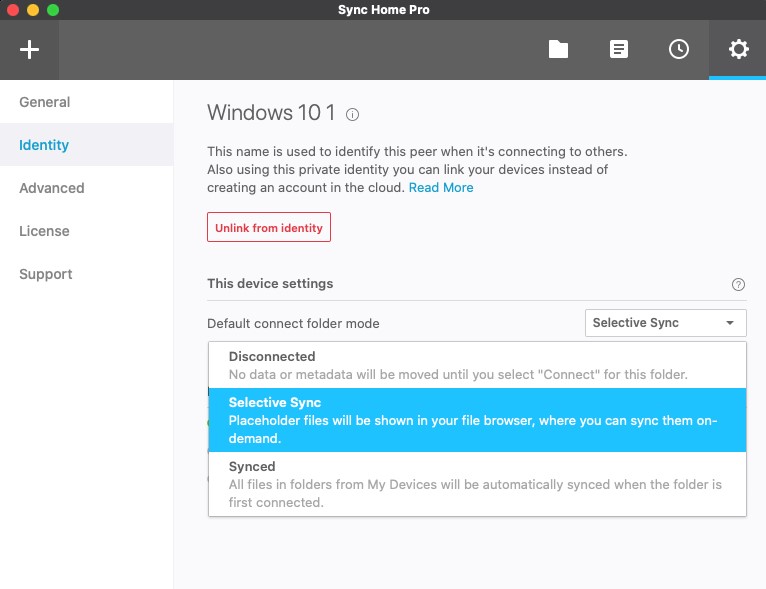Maximize the window with green button
Viewport: 766px width, 589px height.
tap(53, 10)
